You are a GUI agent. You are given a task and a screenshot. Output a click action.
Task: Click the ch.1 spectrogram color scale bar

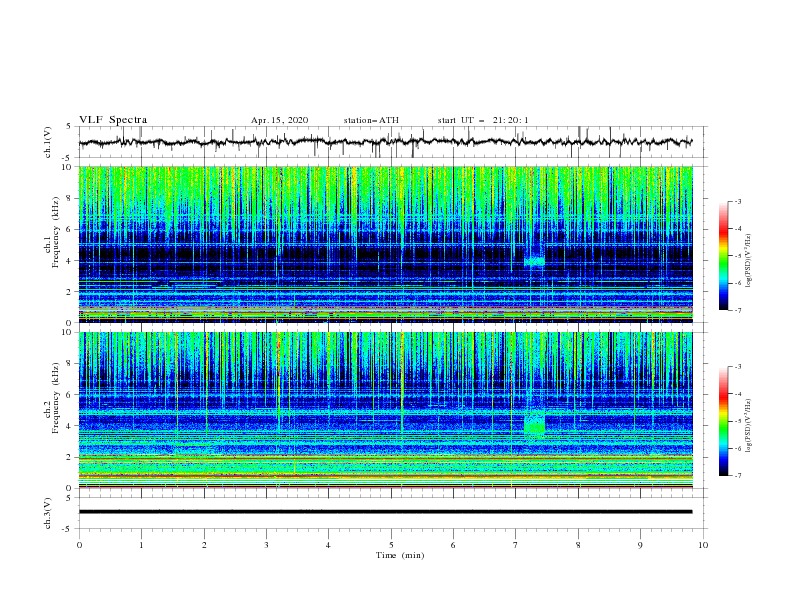724,256
